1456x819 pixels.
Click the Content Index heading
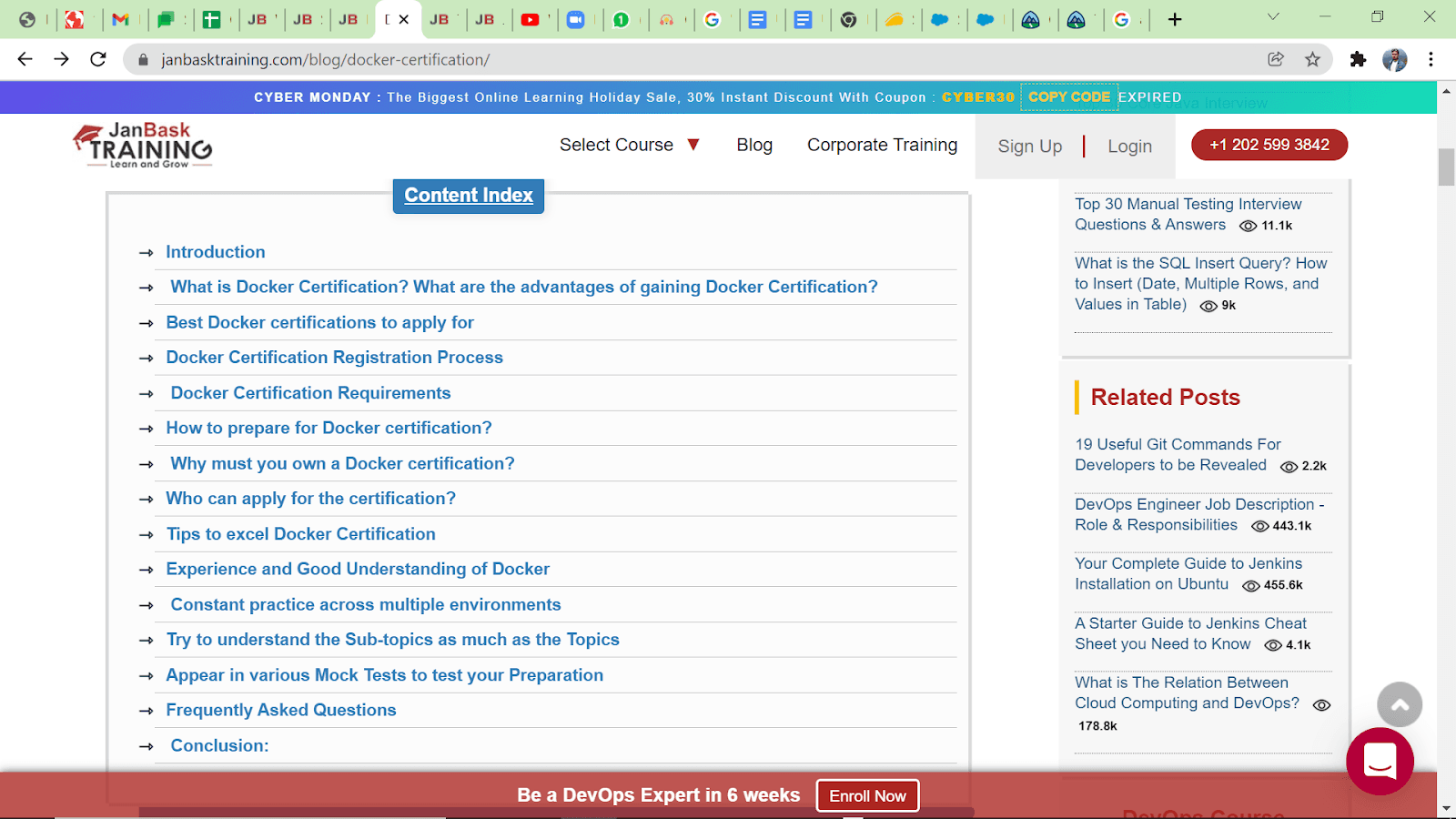tap(469, 196)
